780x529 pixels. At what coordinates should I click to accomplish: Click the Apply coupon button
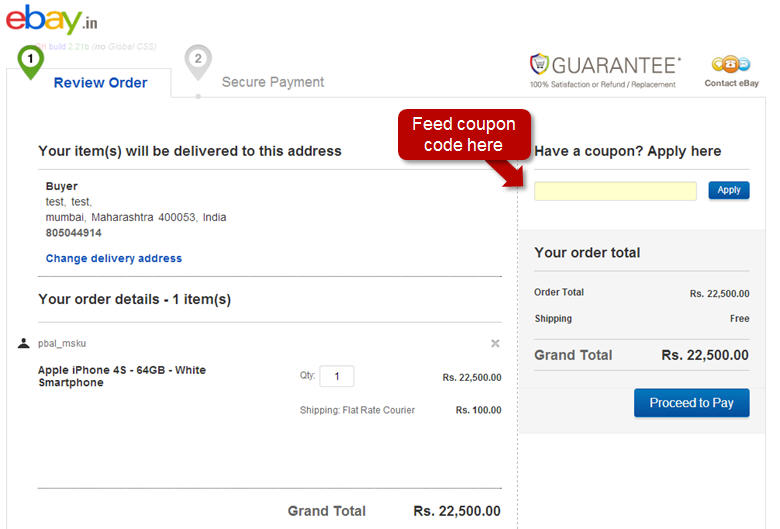pos(729,190)
